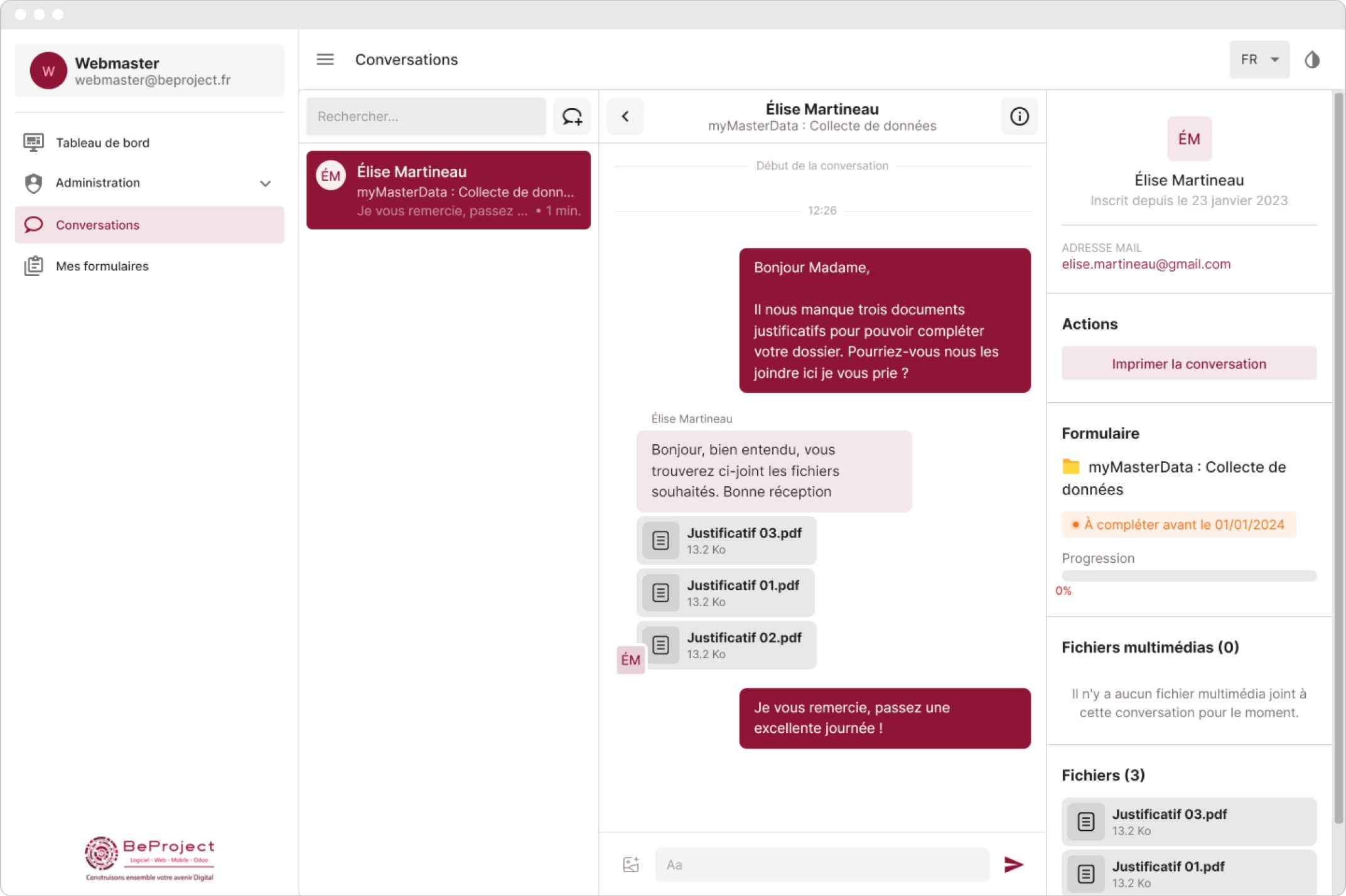This screenshot has width=1346, height=896.
Task: Click the ÉM avatar next to Justificatif 02.pdf
Action: point(630,659)
